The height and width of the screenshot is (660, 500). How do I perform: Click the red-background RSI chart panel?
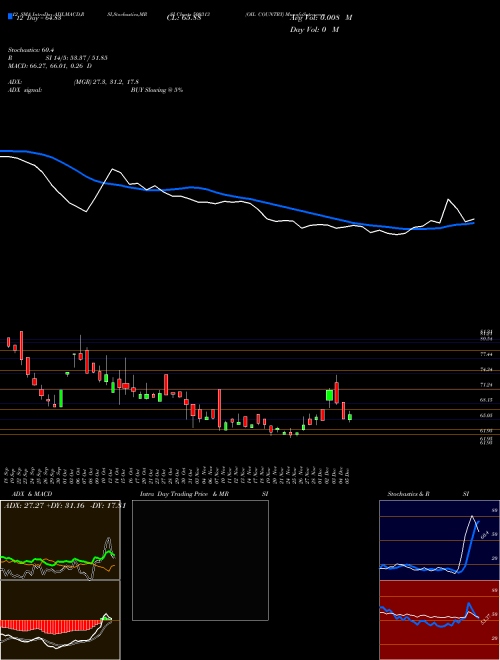[x=439, y=620]
